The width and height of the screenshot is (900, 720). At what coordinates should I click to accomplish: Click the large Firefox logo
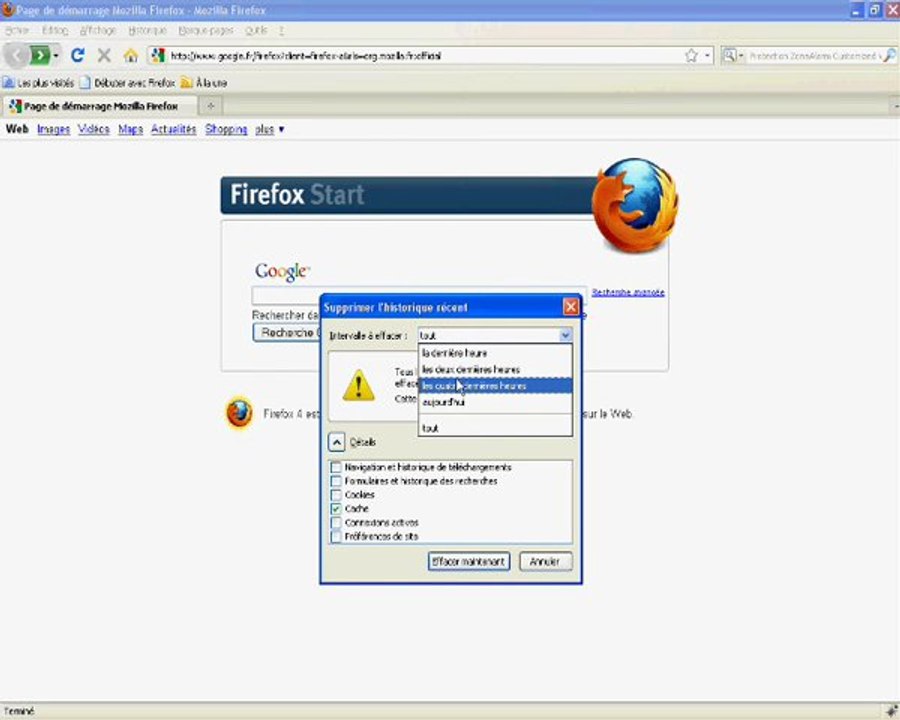[634, 204]
